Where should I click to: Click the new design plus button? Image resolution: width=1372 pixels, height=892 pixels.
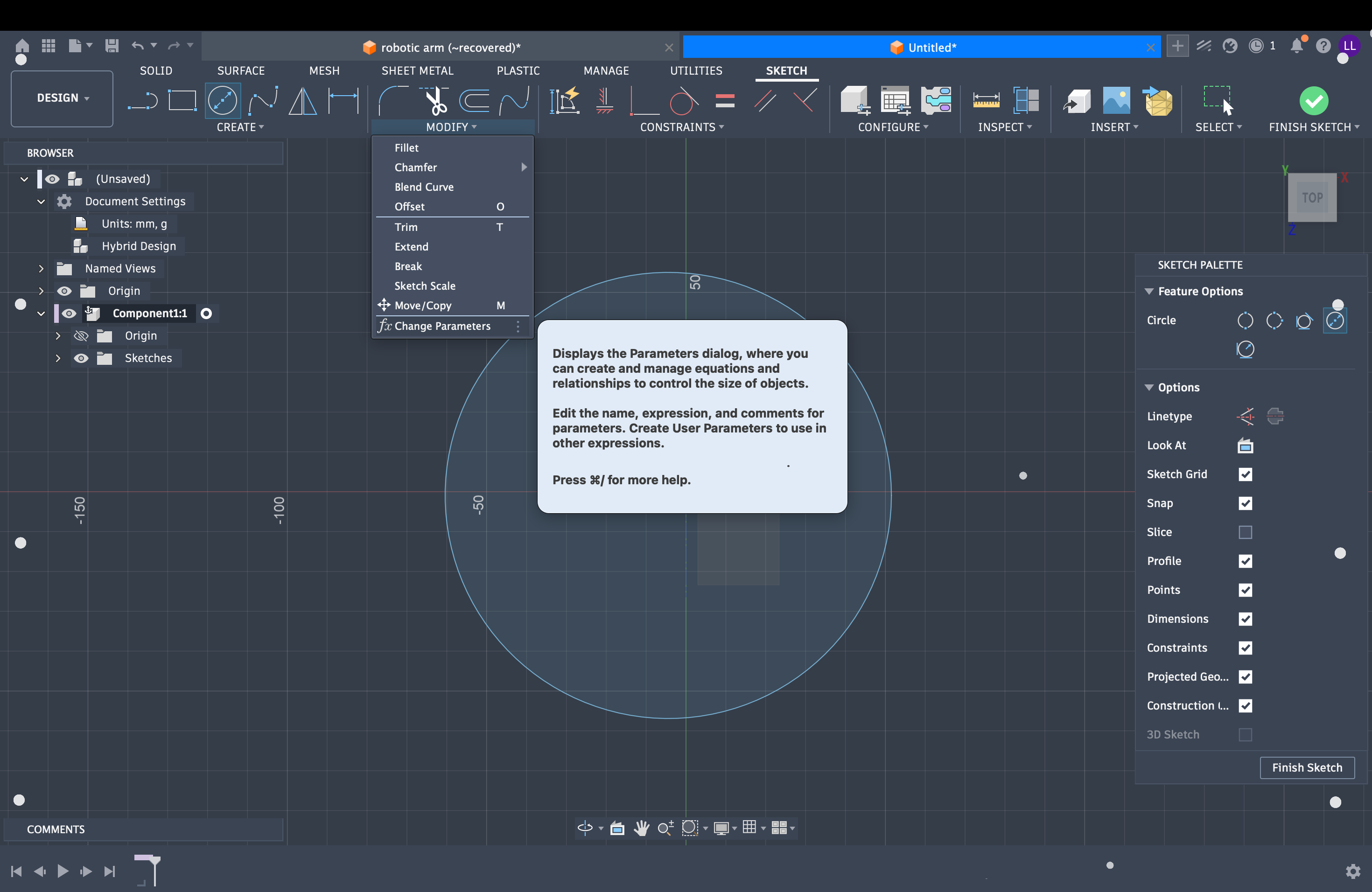1177,46
